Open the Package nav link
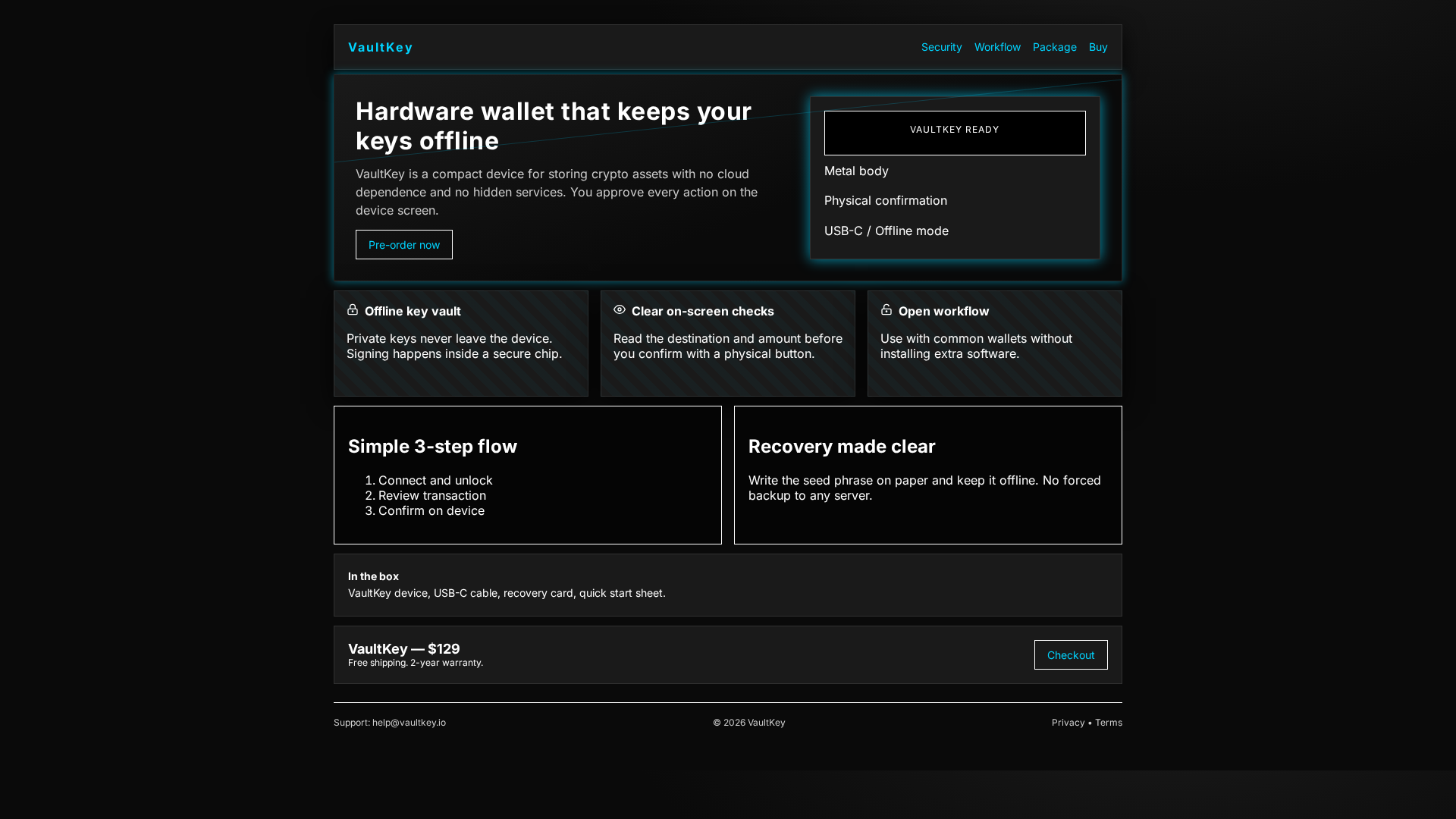 point(1054,47)
